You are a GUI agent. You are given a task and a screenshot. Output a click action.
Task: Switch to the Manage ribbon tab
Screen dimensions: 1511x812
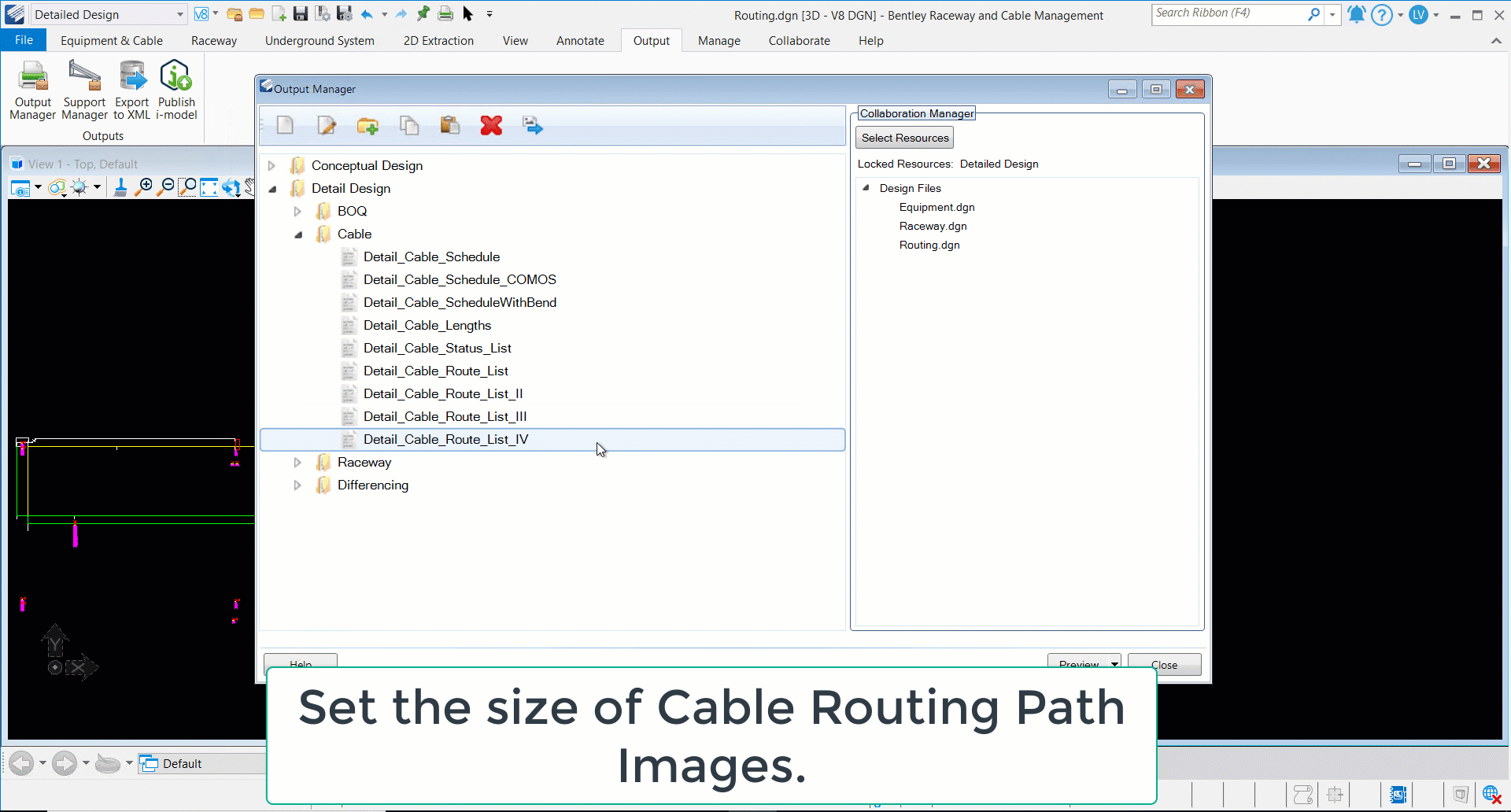719,40
